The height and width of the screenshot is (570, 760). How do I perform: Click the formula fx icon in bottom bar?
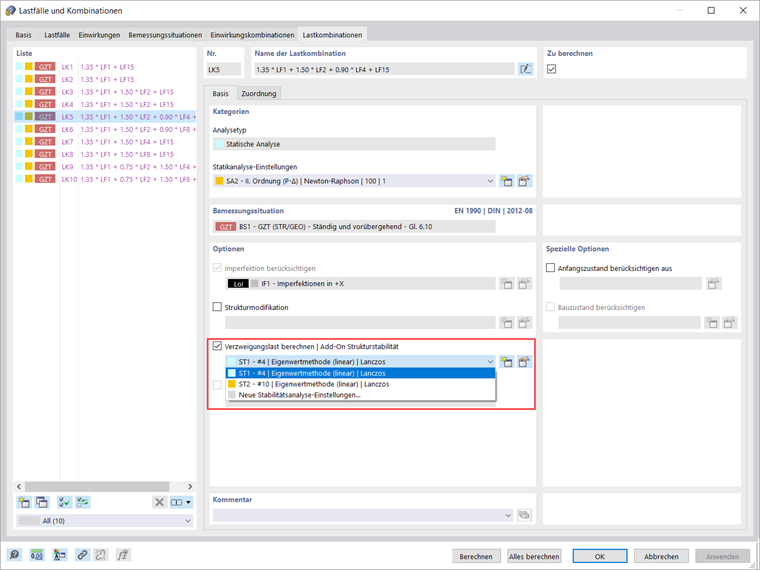click(x=123, y=555)
